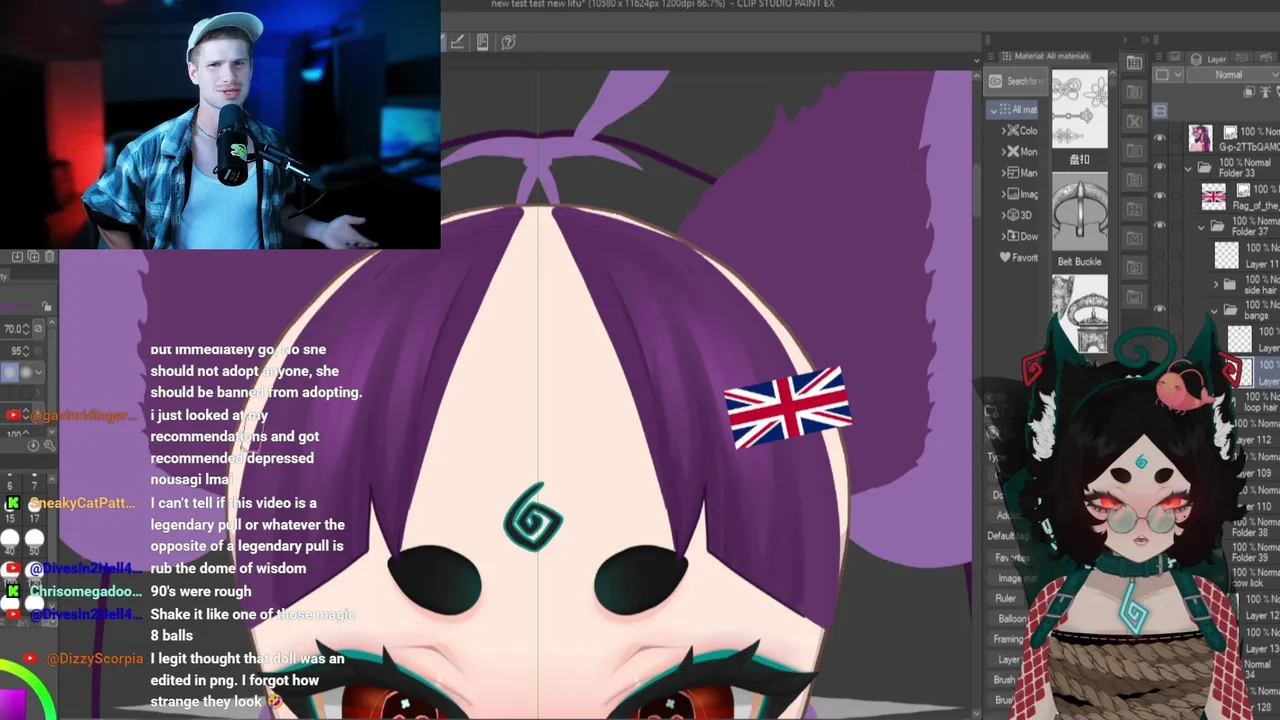The image size is (1280, 720).
Task: Adjust the 95 opacity value stepper
Action: pyautogui.click(x=27, y=351)
